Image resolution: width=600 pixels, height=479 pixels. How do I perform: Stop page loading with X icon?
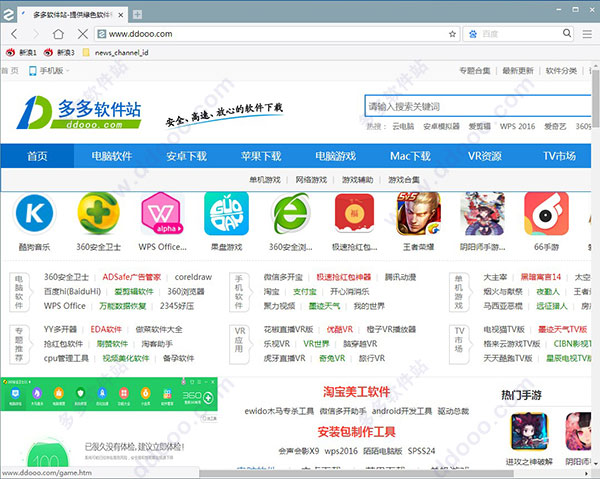82,34
